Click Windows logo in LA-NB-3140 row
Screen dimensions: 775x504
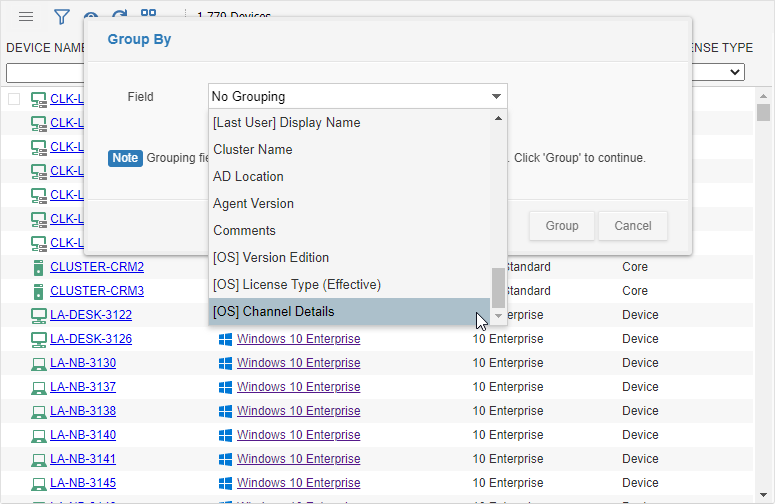click(x=225, y=435)
